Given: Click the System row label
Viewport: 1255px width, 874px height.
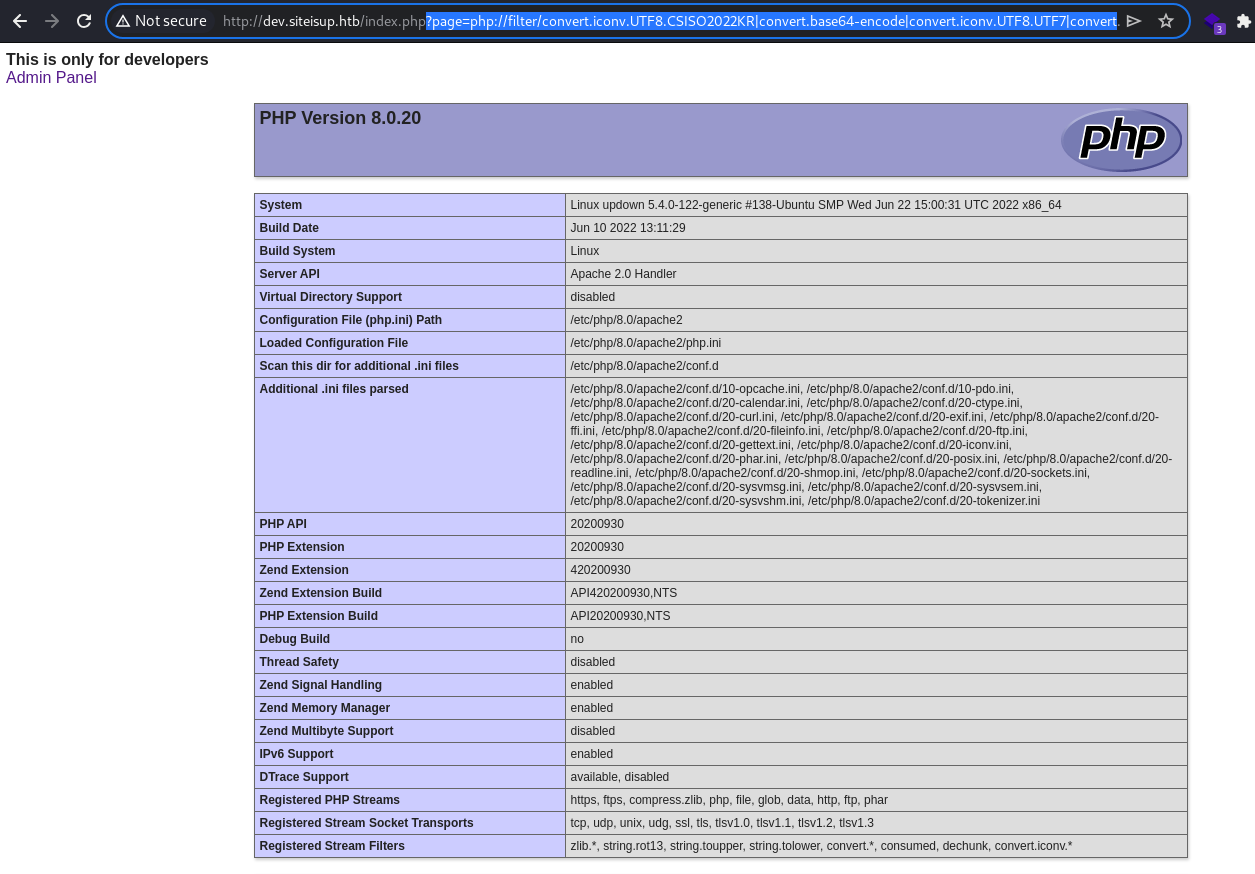Looking at the screenshot, I should pyautogui.click(x=281, y=205).
